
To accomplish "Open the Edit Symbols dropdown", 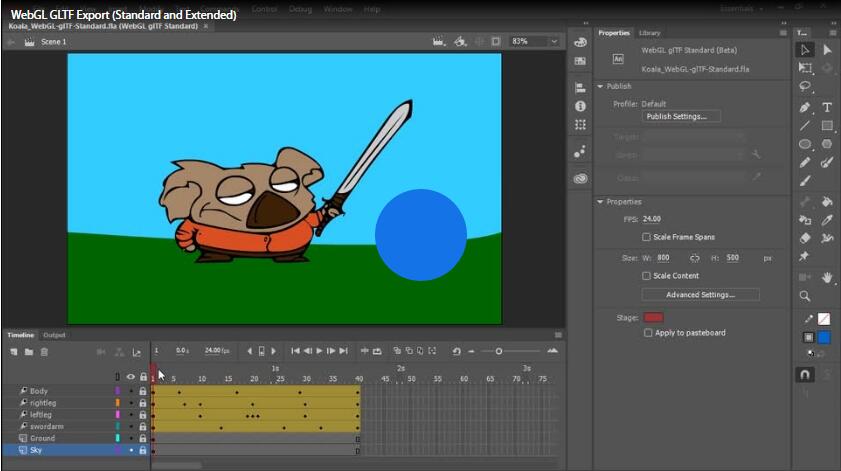I will coord(460,41).
